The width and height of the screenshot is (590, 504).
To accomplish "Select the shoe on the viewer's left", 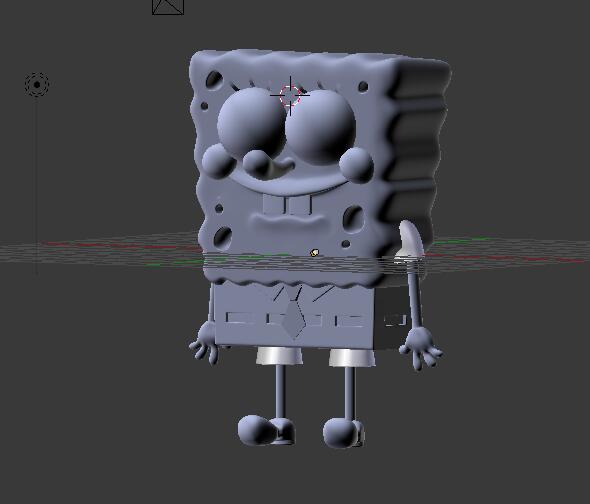I will [x=266, y=430].
